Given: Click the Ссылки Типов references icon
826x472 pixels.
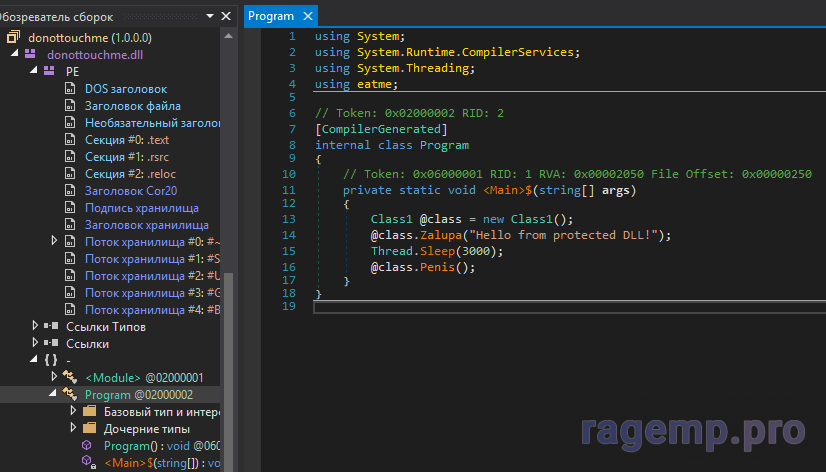Looking at the screenshot, I should coord(51,326).
